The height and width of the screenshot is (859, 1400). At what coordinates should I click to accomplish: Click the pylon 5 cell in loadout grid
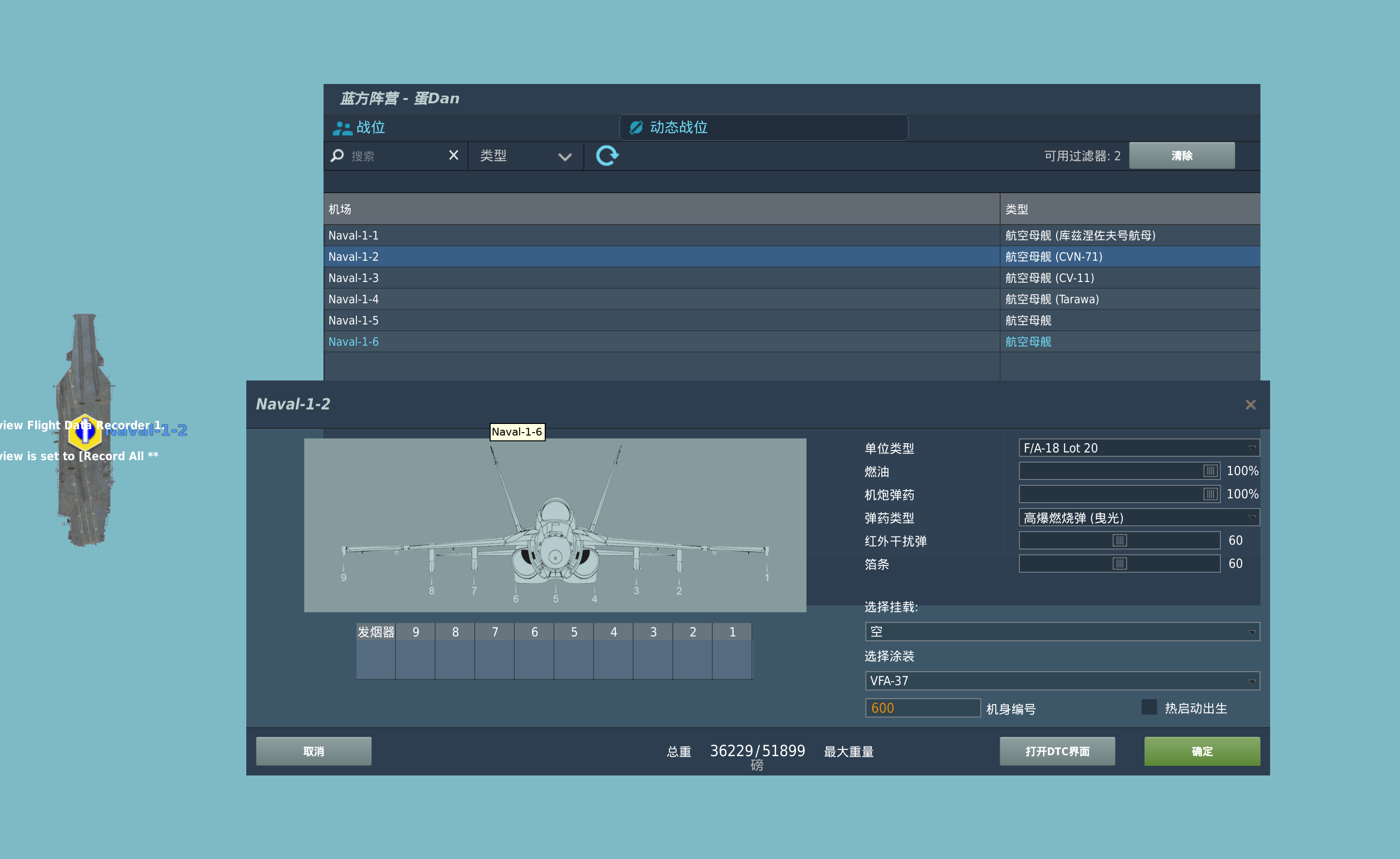pyautogui.click(x=573, y=659)
